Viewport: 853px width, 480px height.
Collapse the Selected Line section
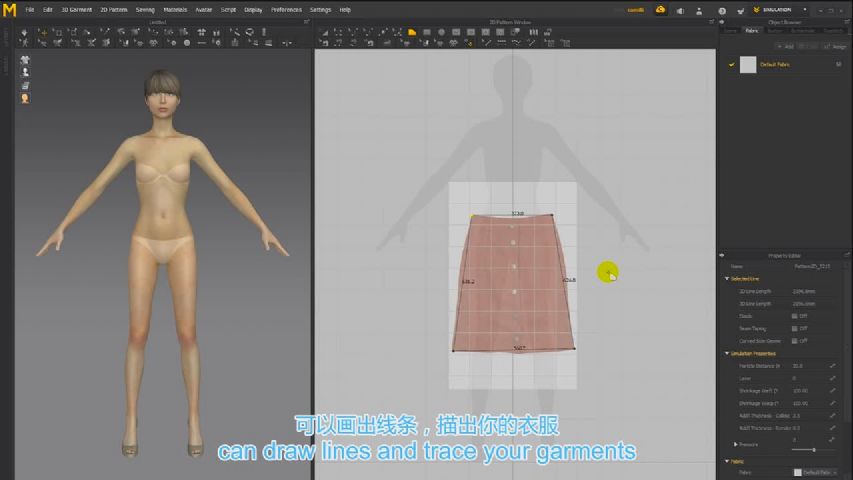[x=727, y=279]
